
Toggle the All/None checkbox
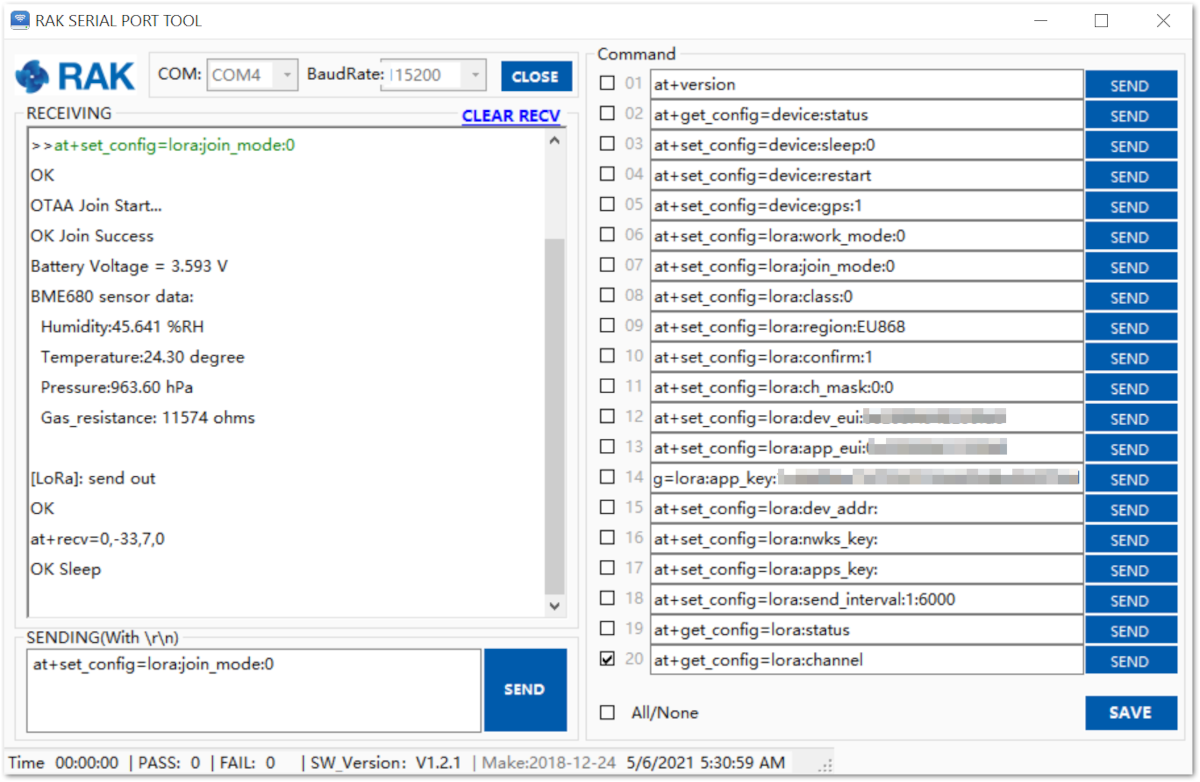pos(607,713)
